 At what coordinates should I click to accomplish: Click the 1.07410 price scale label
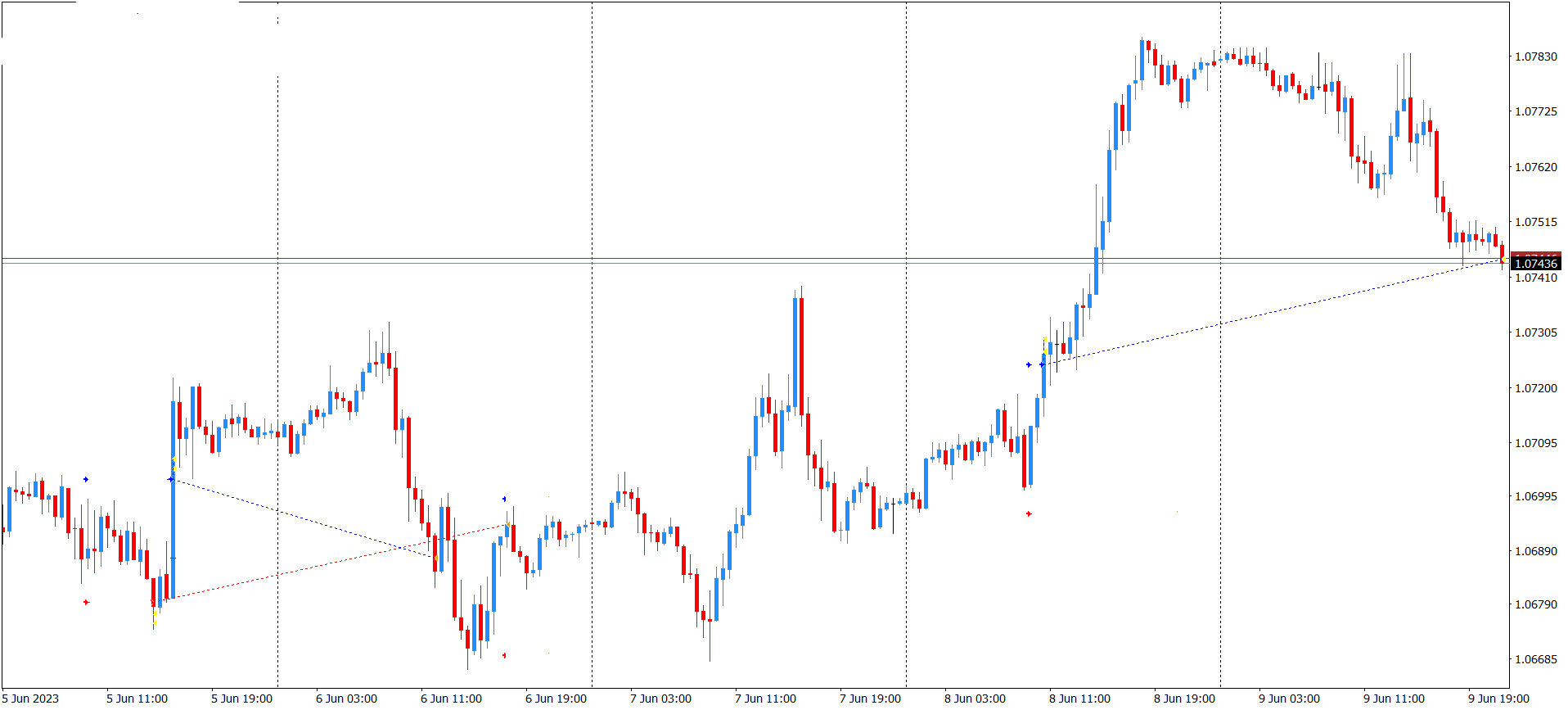click(x=1536, y=278)
